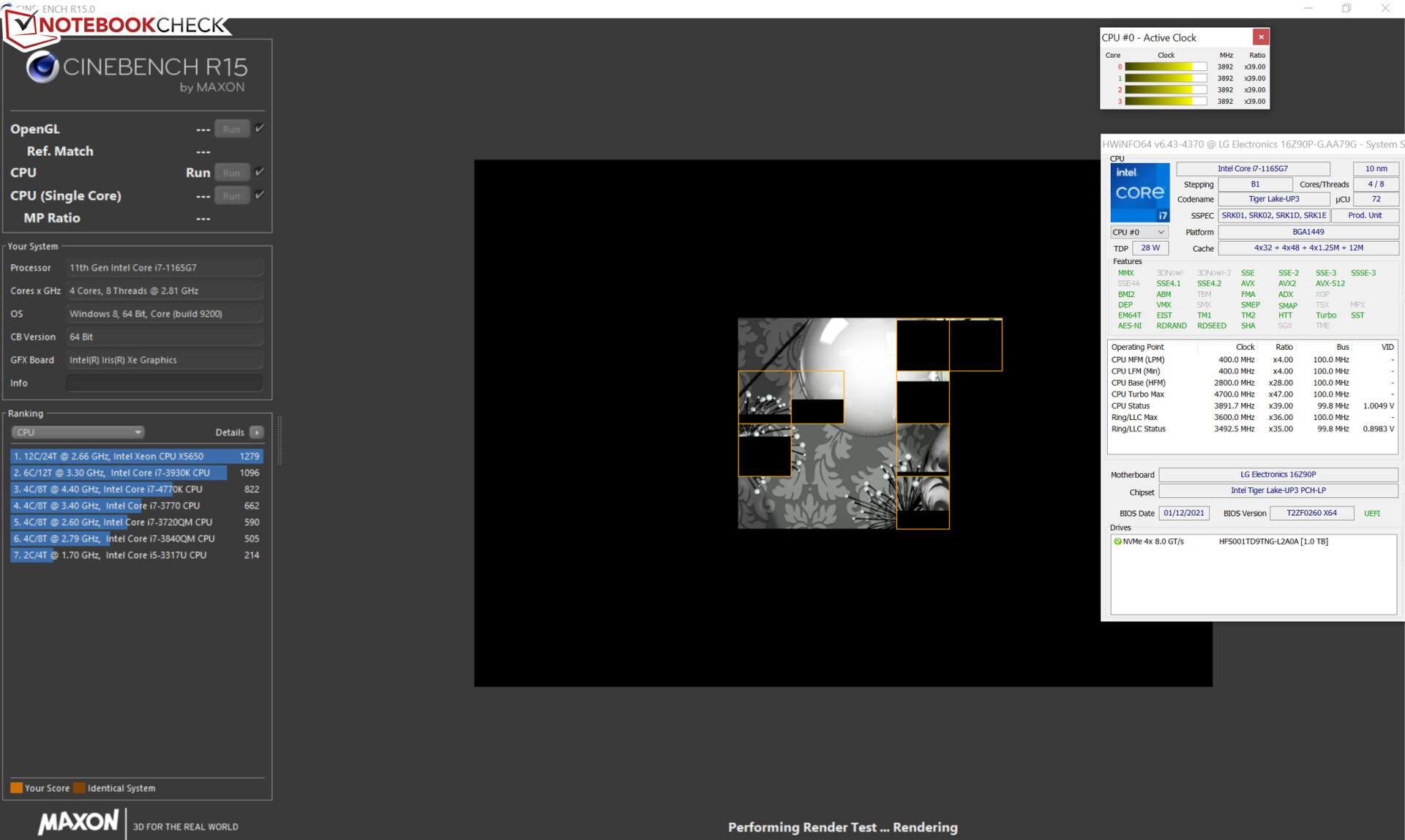Toggle the CPU test checkbox
1405x840 pixels.
tap(260, 172)
